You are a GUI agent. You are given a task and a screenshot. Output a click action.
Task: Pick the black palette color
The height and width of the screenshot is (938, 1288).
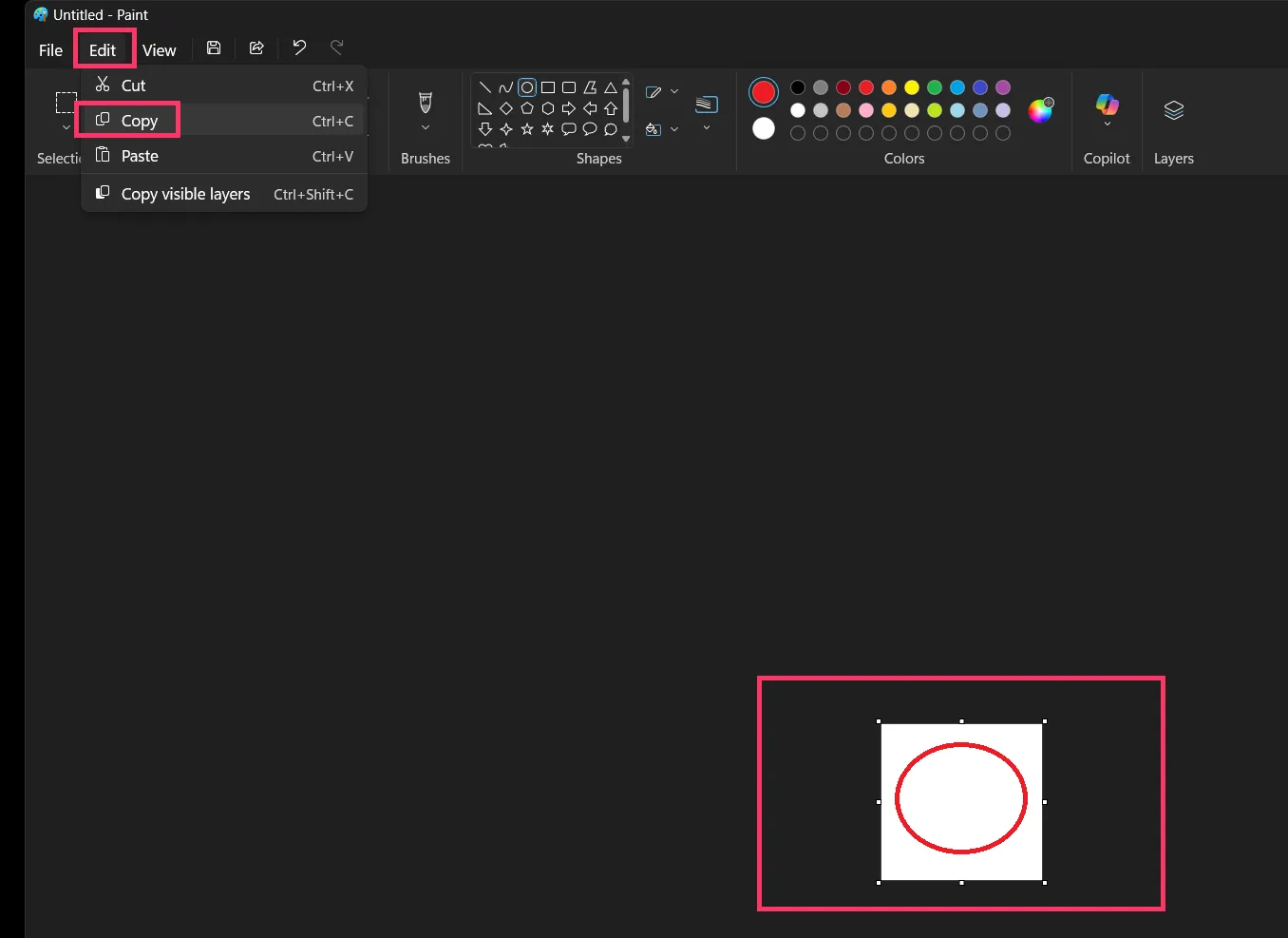point(798,87)
